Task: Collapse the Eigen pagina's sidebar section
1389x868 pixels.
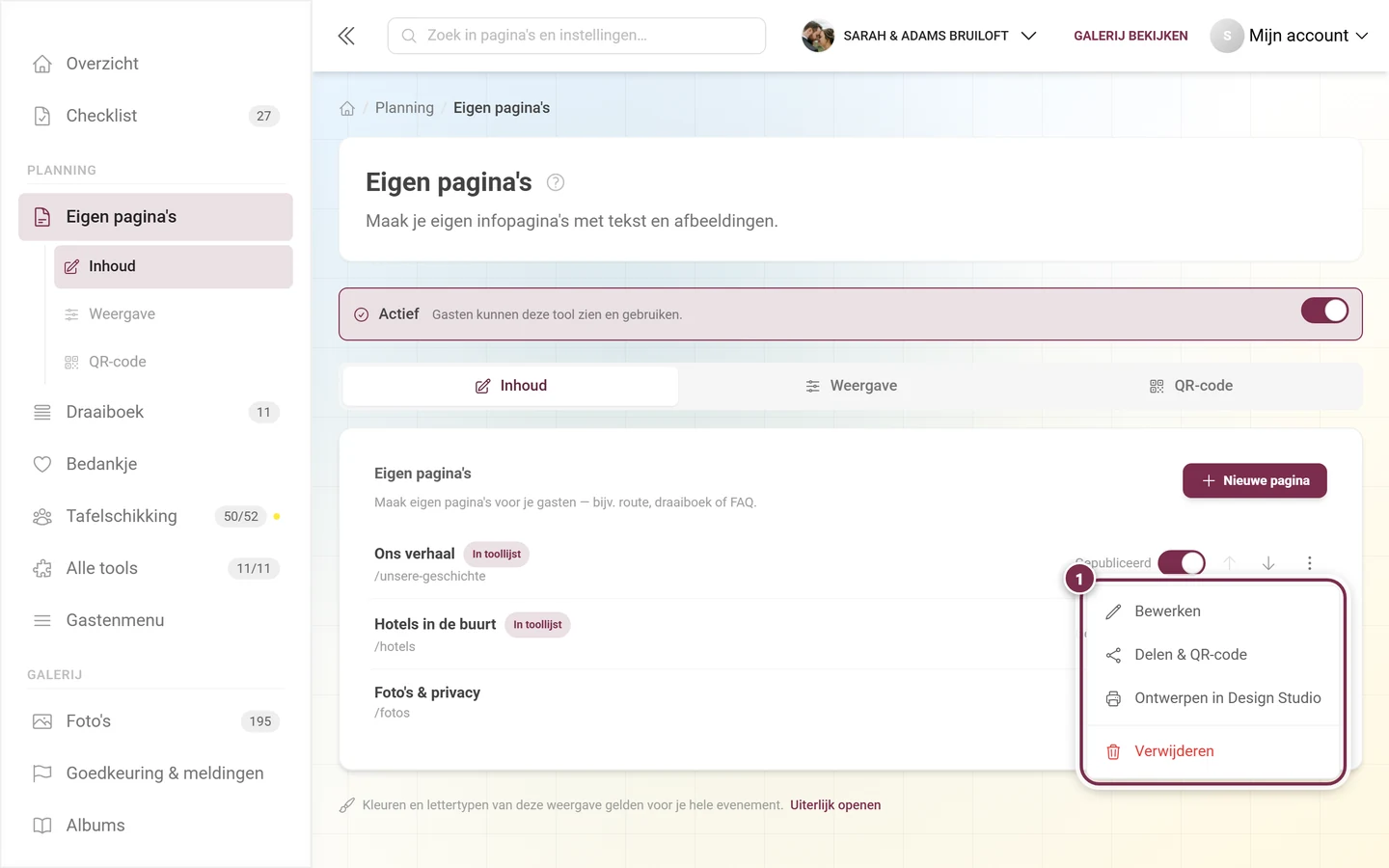Action: click(155, 217)
